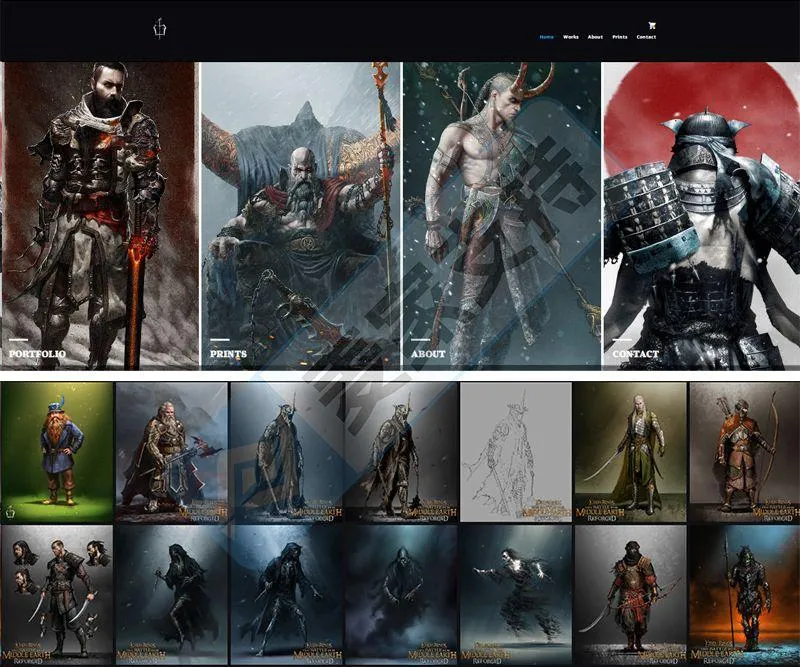View the red-bearded dwarf on green thumbnail
The image size is (800, 667).
[x=57, y=453]
